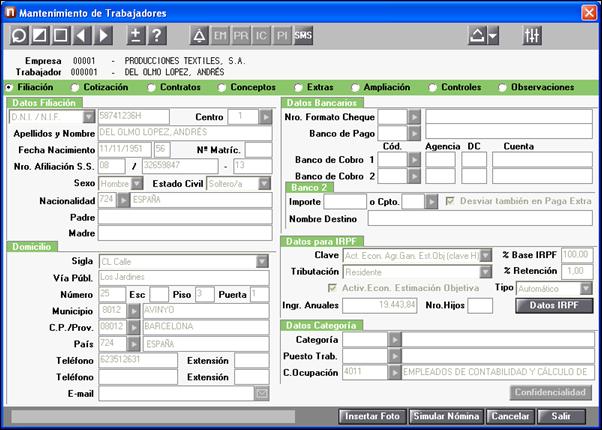Viewport: 602px width, 430px height.
Task: Open the Tipo retention dropdown
Action: (586, 288)
